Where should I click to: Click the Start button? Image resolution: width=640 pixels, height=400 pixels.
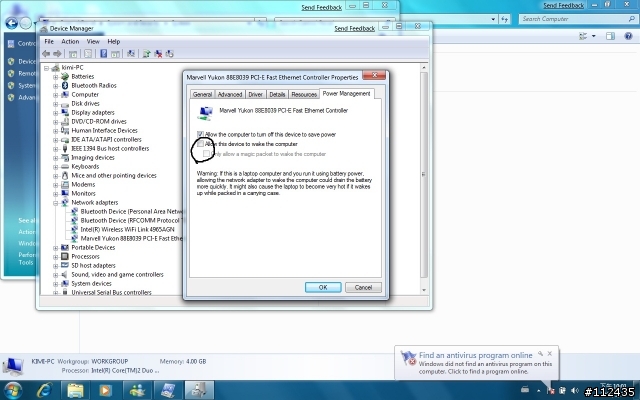tap(12, 391)
